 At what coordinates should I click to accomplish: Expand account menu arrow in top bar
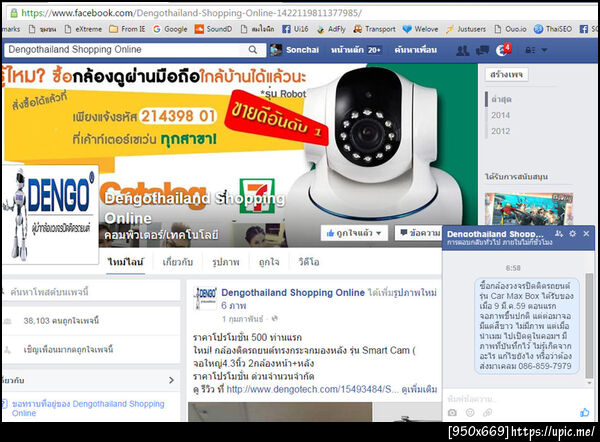[544, 50]
